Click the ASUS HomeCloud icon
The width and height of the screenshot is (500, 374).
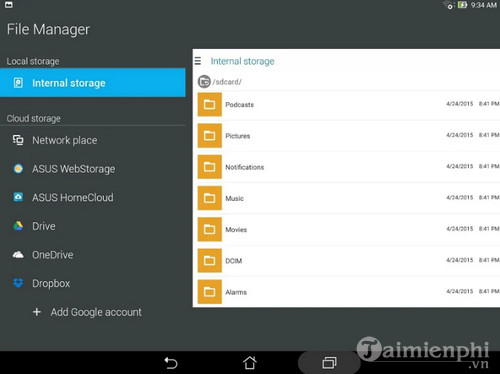(18, 197)
